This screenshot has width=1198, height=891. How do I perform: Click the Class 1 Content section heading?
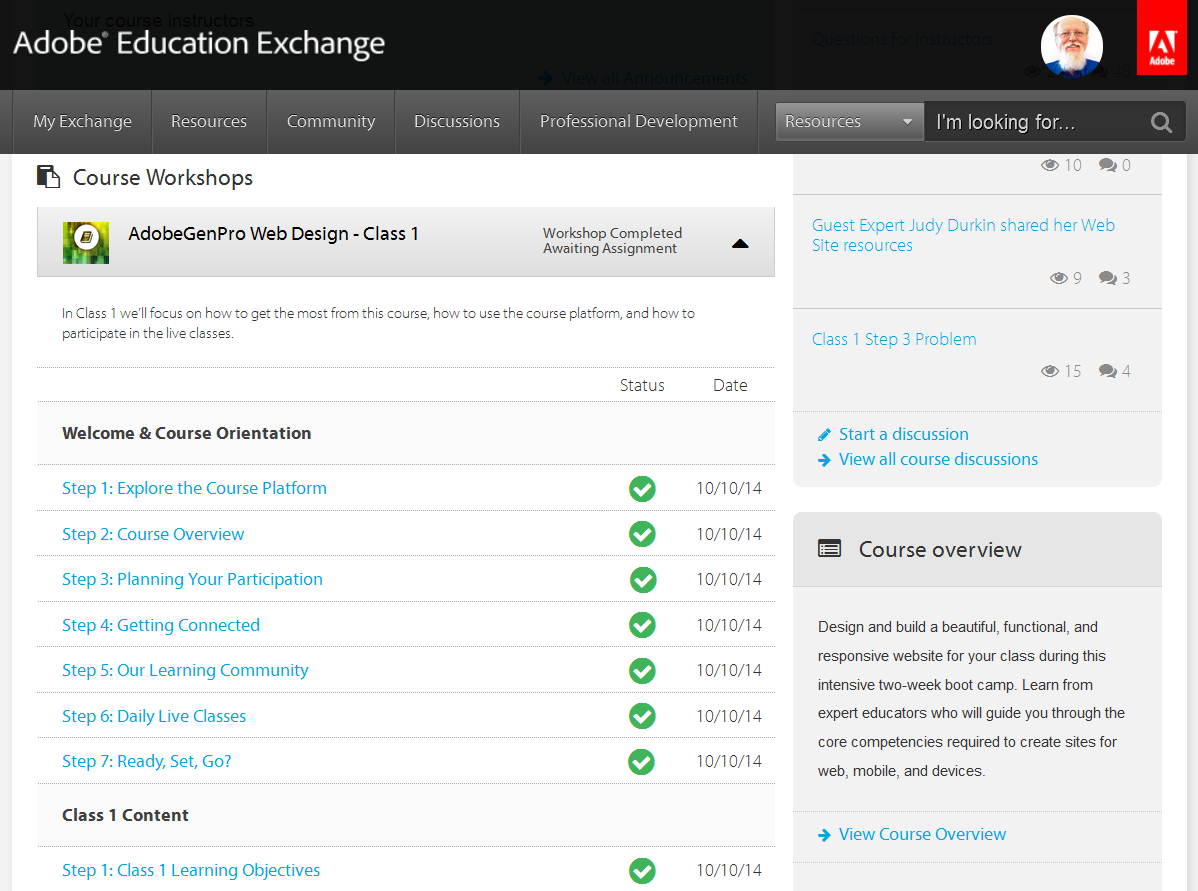(125, 815)
